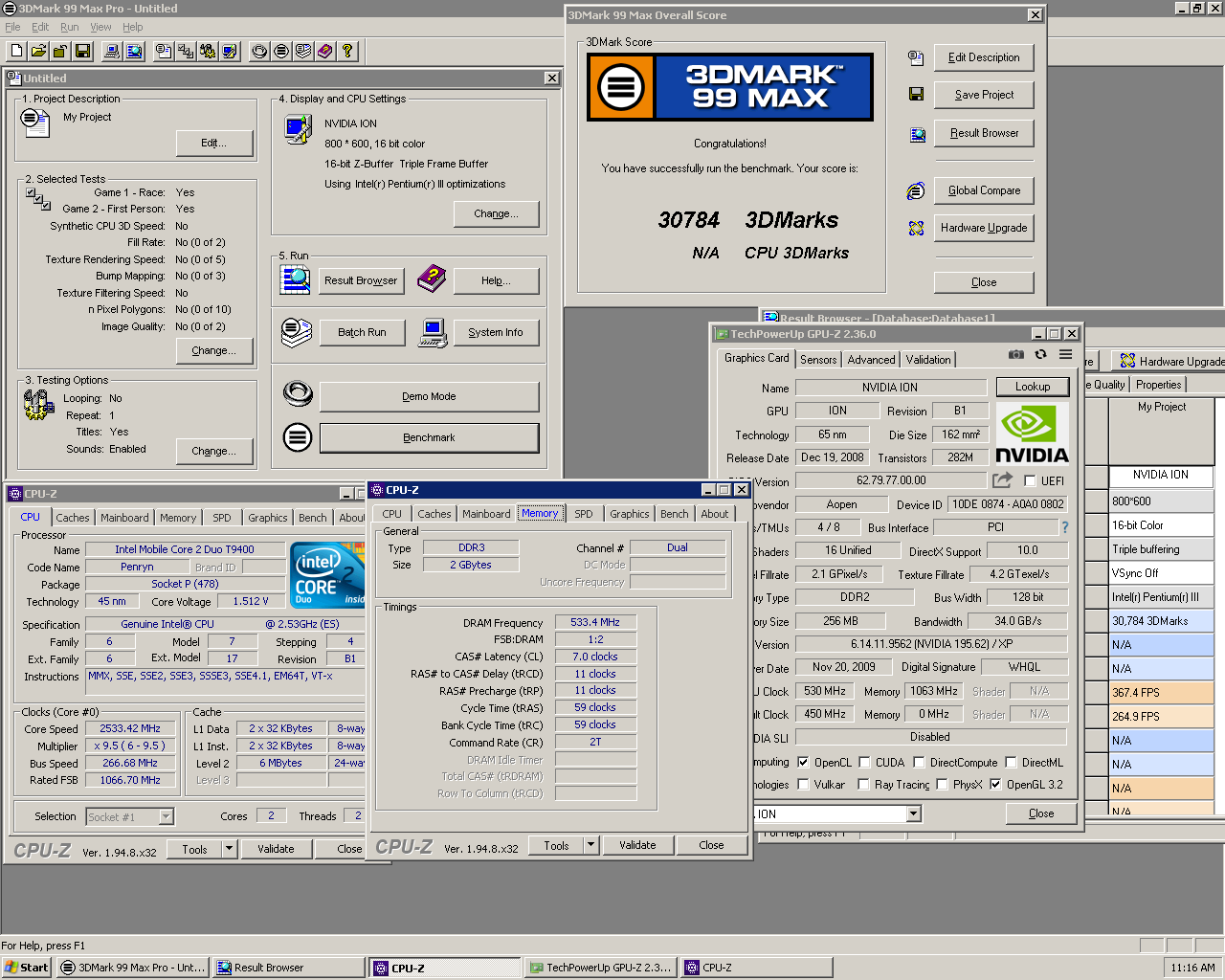1225x980 pixels.
Task: Toggle the Ray Tracing checkbox in GPU-Z
Action: [x=864, y=784]
